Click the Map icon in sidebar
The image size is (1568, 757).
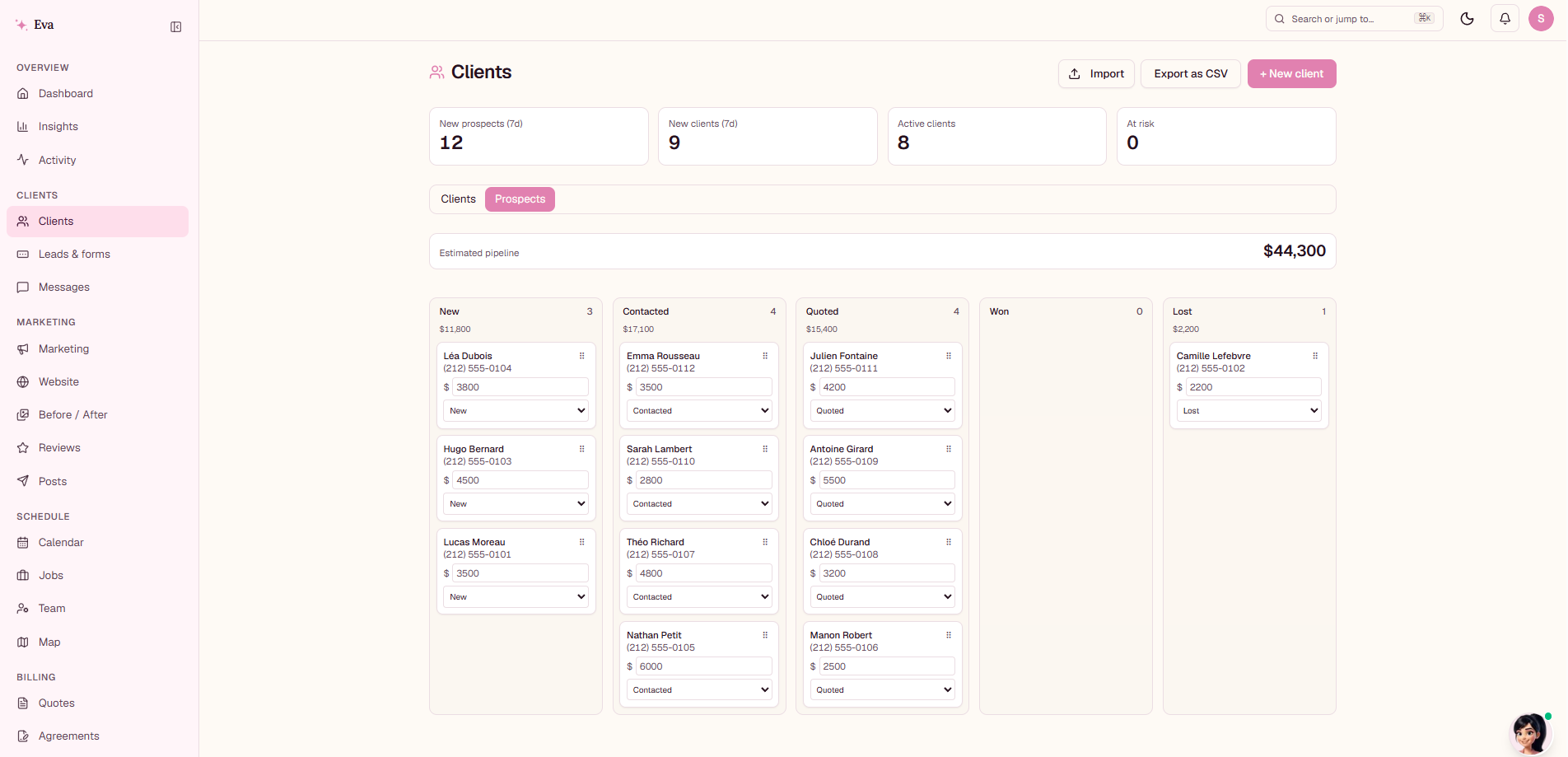23,642
